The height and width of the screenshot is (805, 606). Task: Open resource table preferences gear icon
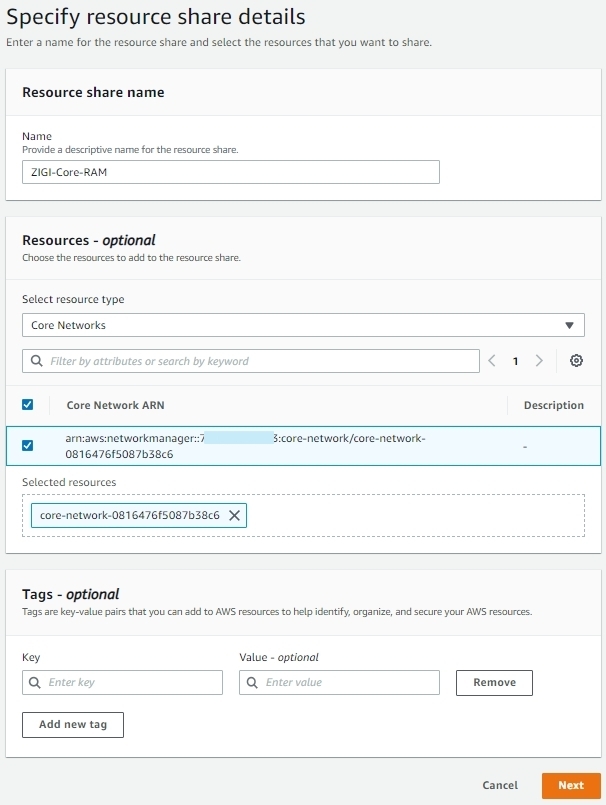click(x=576, y=361)
